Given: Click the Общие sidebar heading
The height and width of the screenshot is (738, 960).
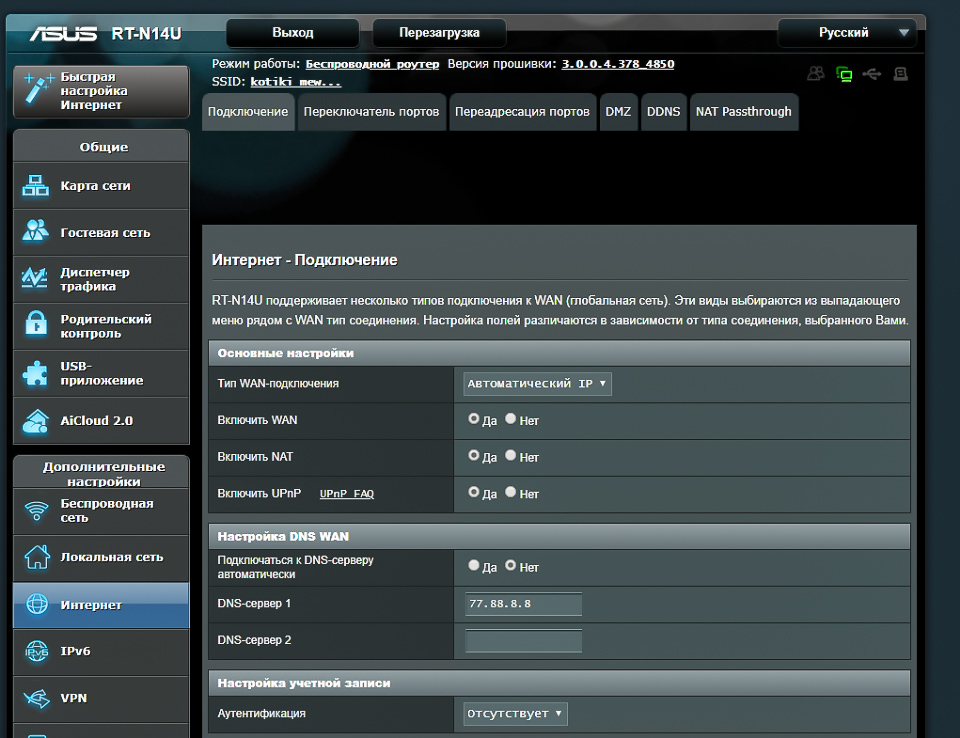Looking at the screenshot, I should [x=103, y=147].
